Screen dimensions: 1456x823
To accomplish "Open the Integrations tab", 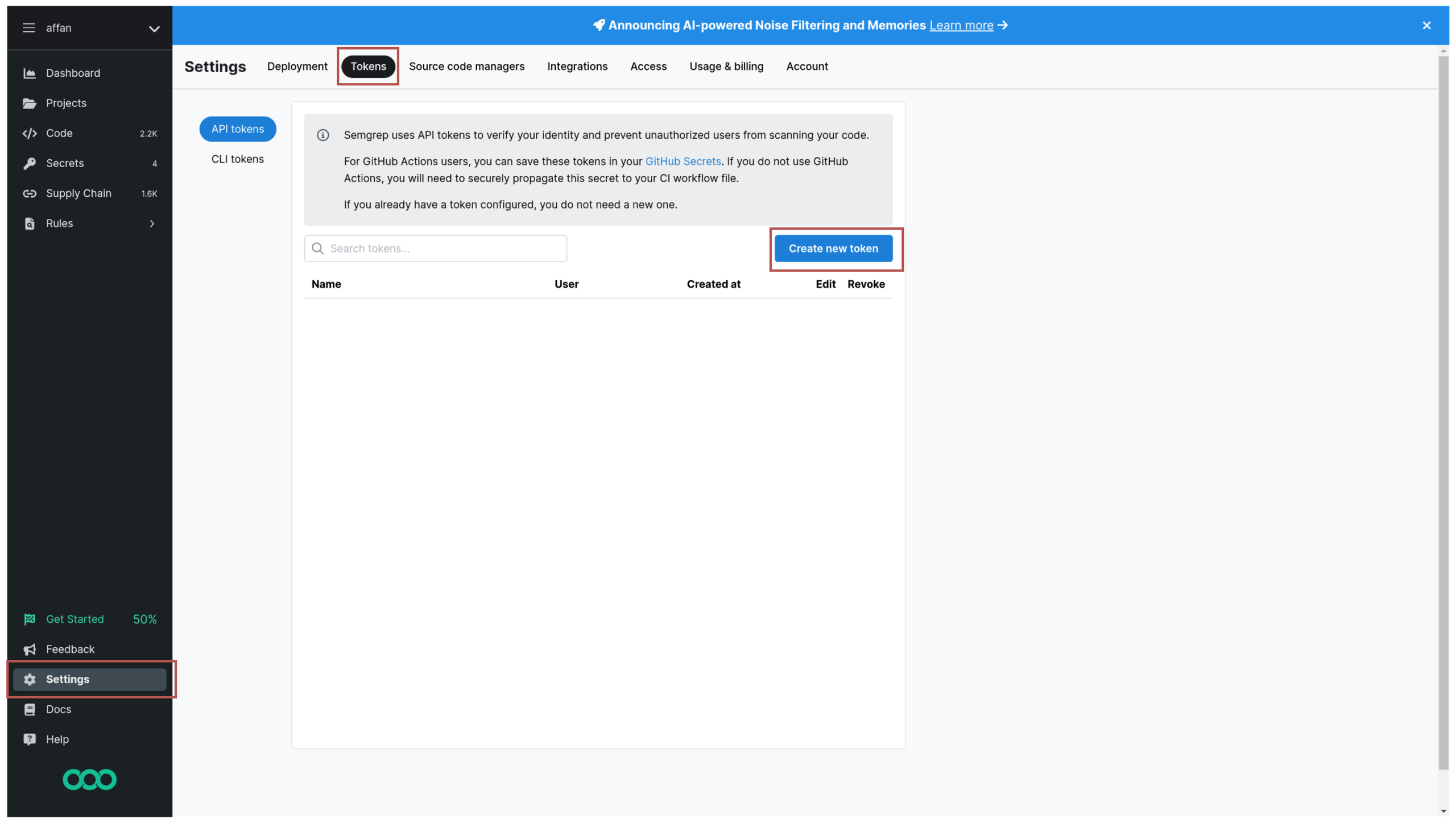I will (x=577, y=66).
